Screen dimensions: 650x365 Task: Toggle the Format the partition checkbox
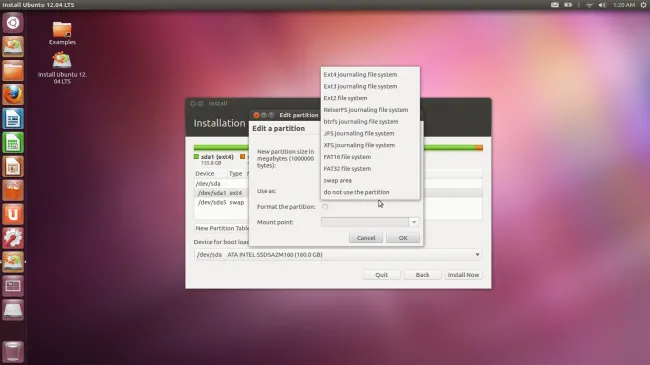coord(325,207)
